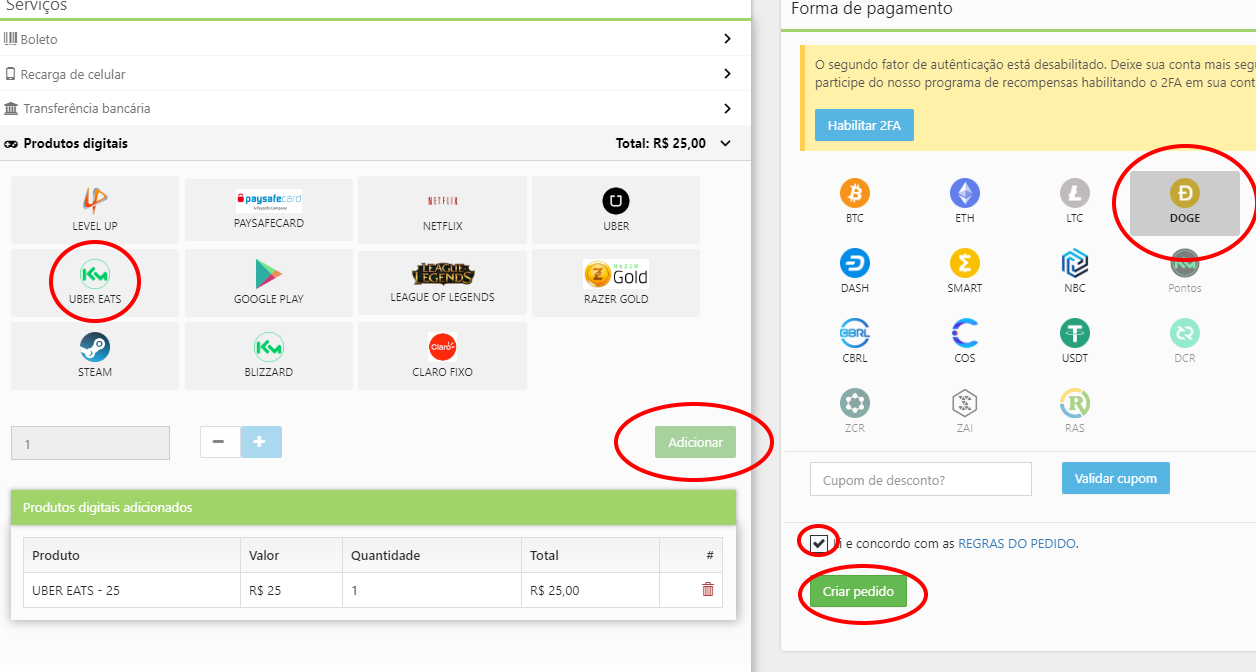
Task: Select the Claro Fixo product tile
Action: pos(442,356)
